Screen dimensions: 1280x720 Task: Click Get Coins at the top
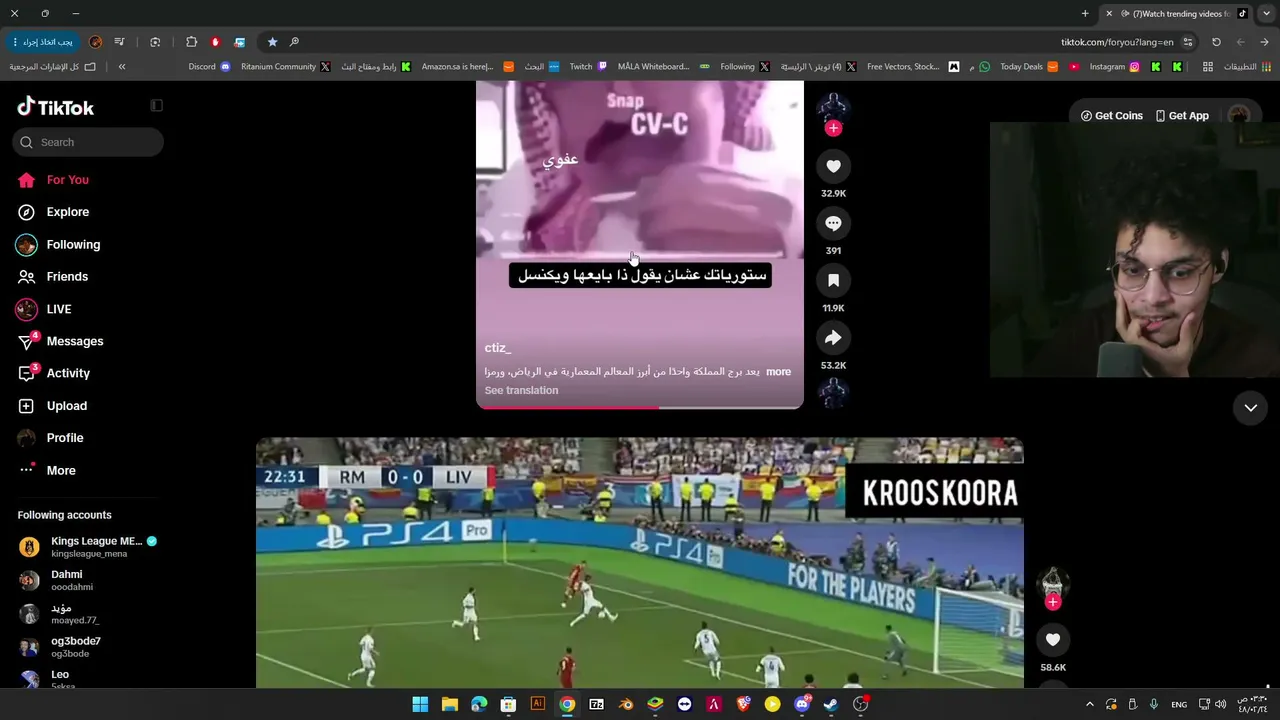1111,116
